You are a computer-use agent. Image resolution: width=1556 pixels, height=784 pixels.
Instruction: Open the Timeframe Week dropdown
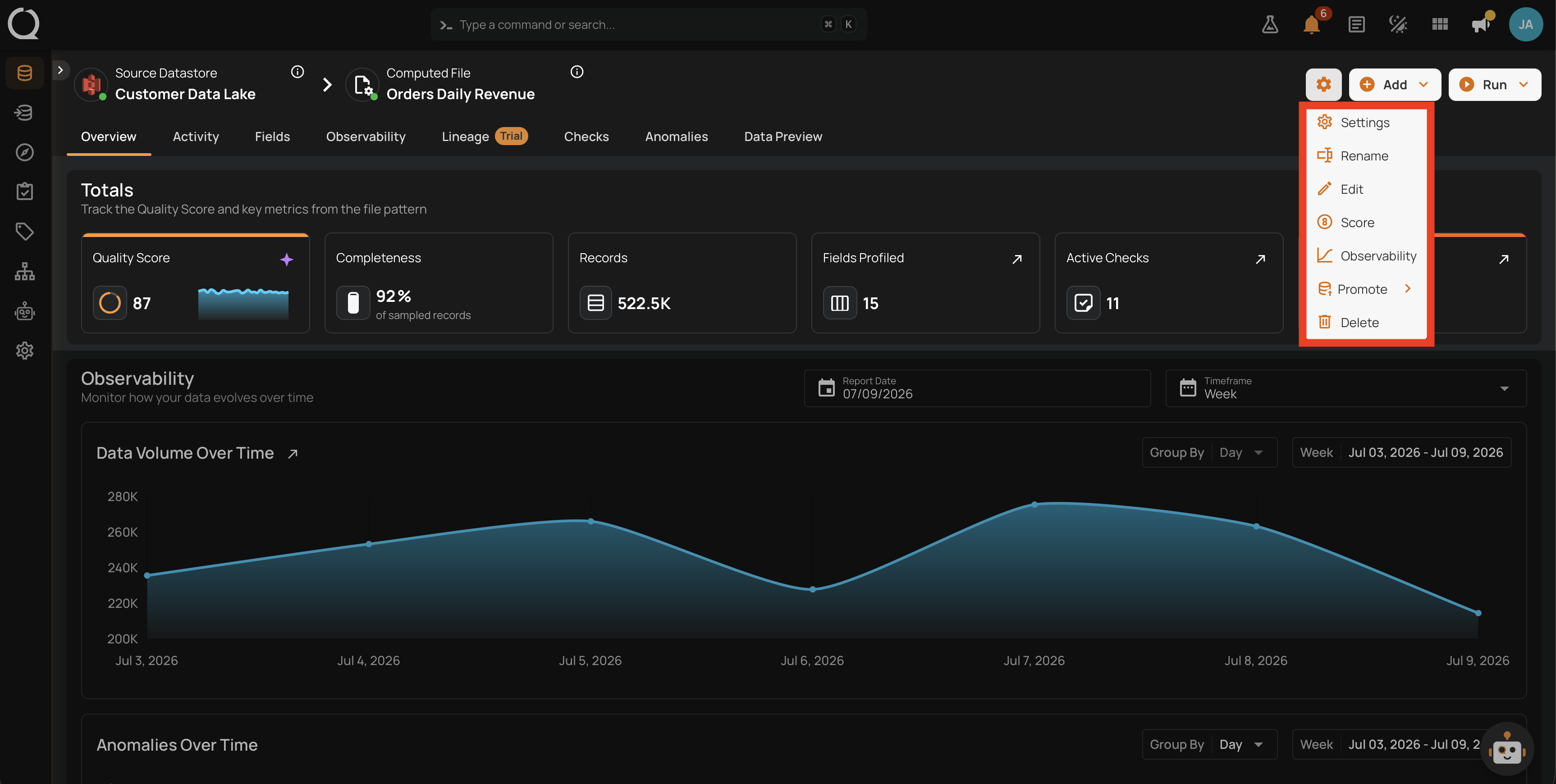pyautogui.click(x=1345, y=388)
